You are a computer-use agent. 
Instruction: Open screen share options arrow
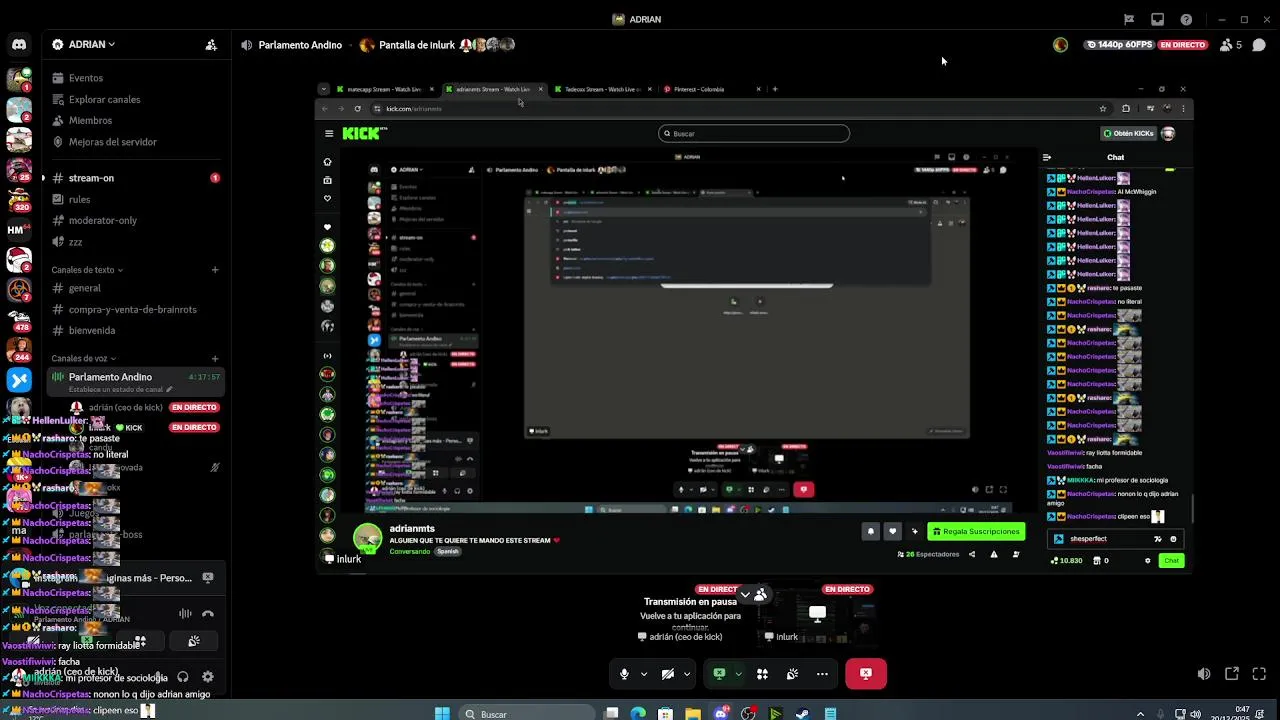tap(738, 674)
